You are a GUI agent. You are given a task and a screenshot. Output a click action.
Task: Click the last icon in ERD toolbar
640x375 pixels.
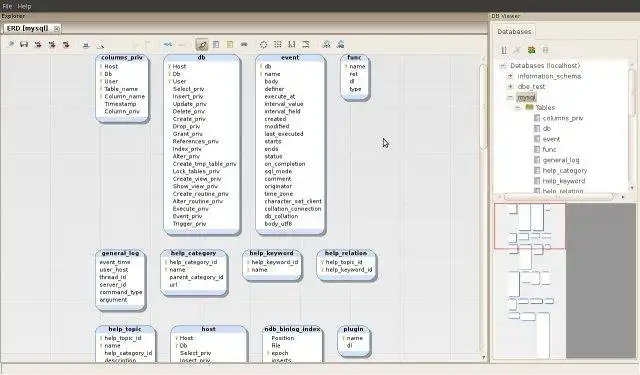(340, 44)
